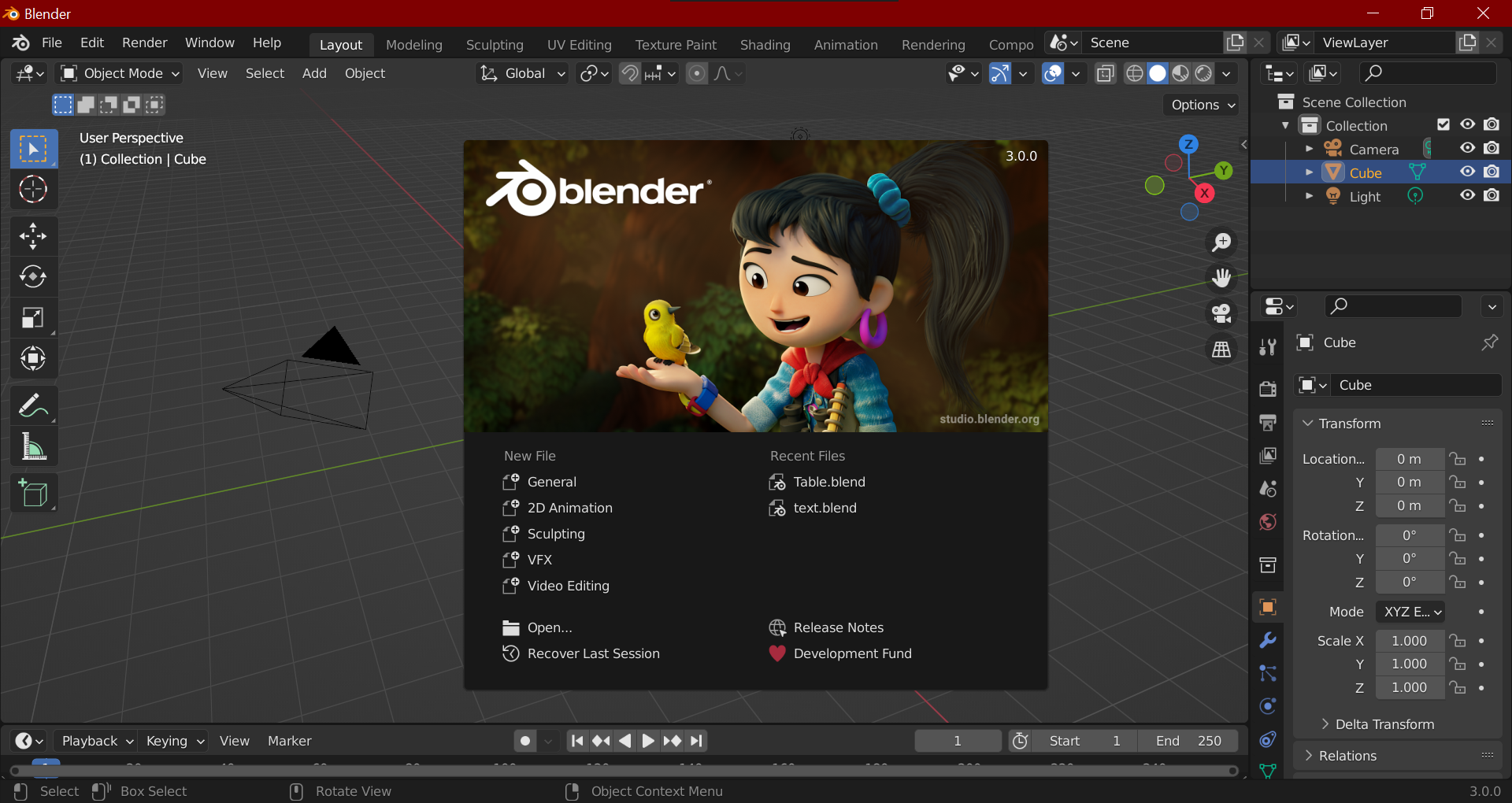1512x803 pixels.
Task: Open the View Layer properties tab
Action: click(x=1268, y=456)
